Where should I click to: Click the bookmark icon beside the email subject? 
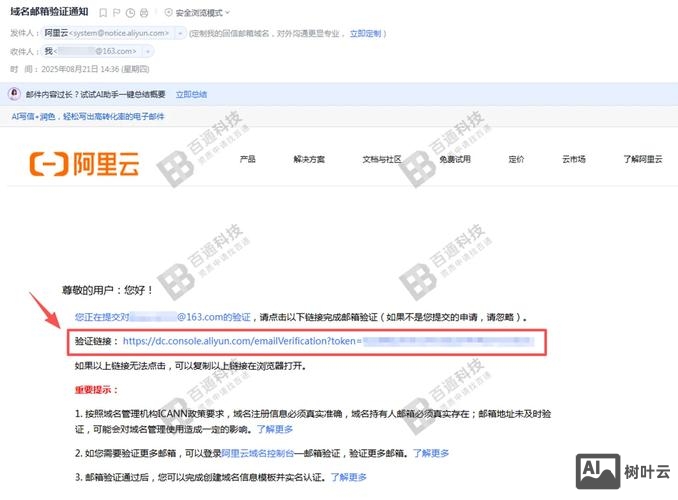coord(103,13)
